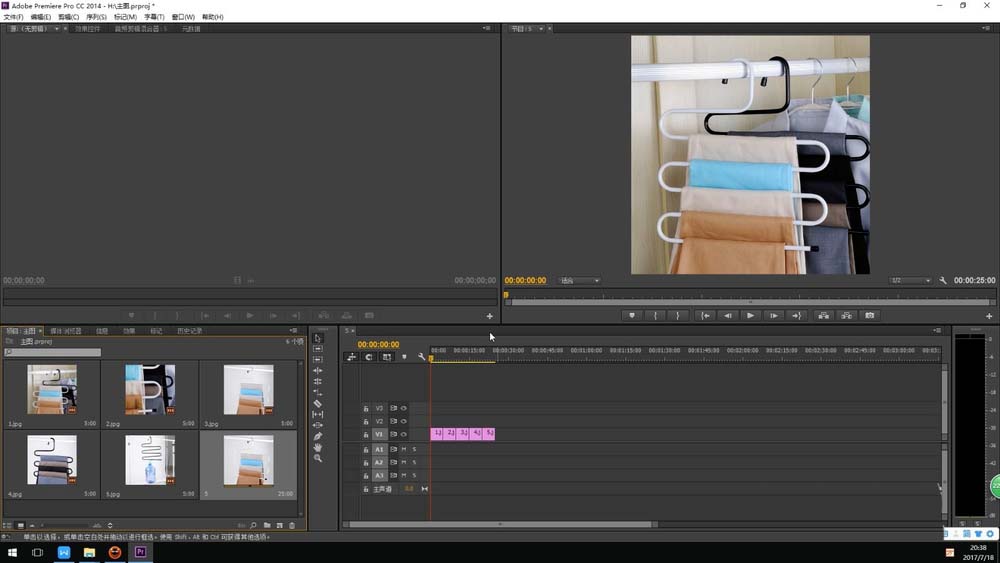Choose the Zoom tool in the tools panel

(318, 458)
